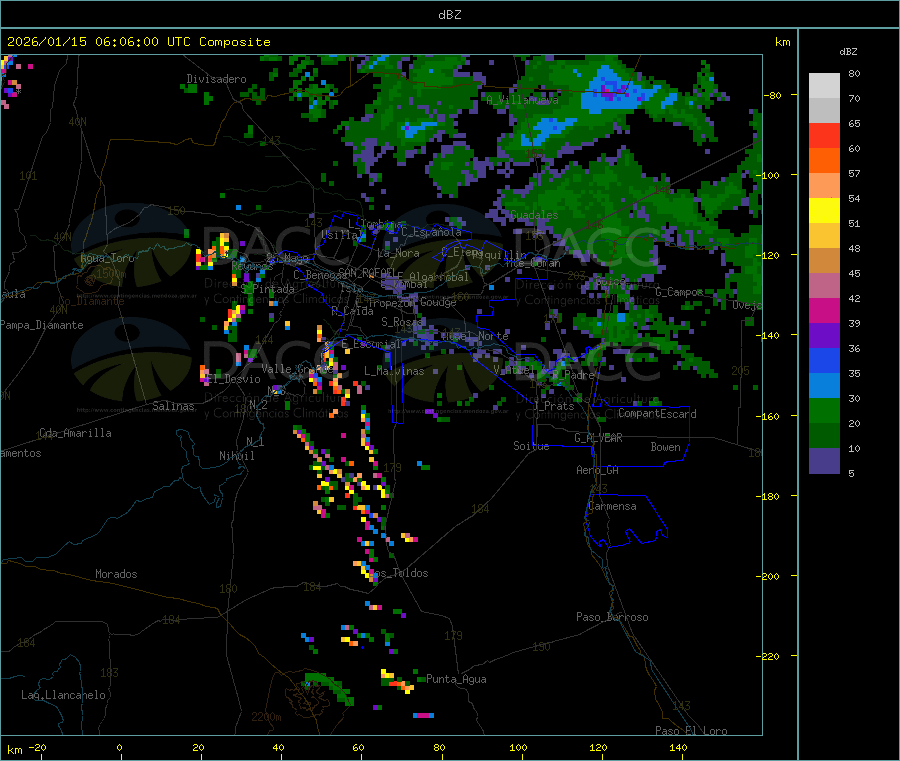Click the yellow 51-54 dBZ legend swatch
This screenshot has width=900, height=761.
click(x=824, y=211)
